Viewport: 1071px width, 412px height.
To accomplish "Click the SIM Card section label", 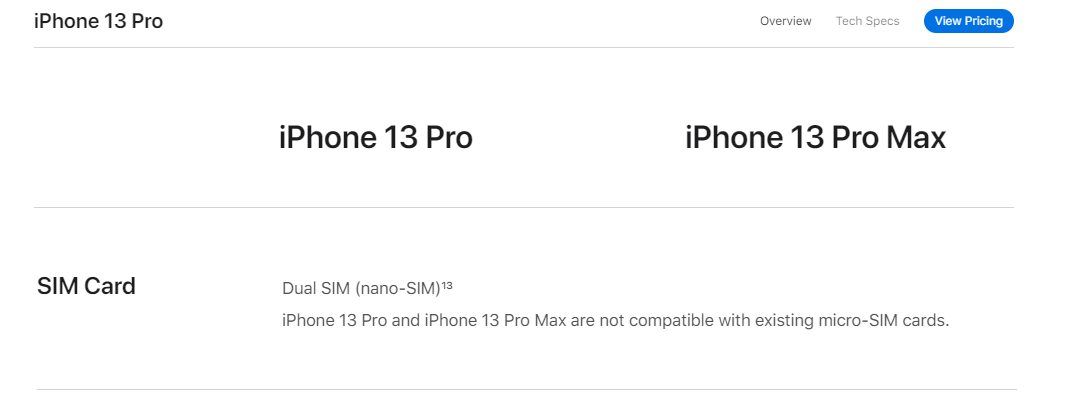I will coord(86,286).
